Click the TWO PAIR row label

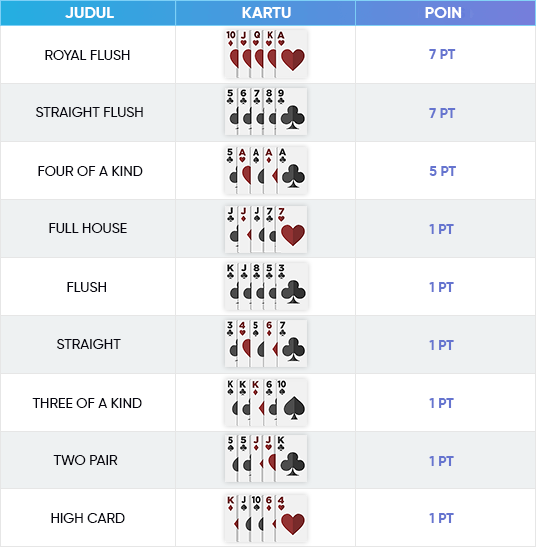pos(85,460)
